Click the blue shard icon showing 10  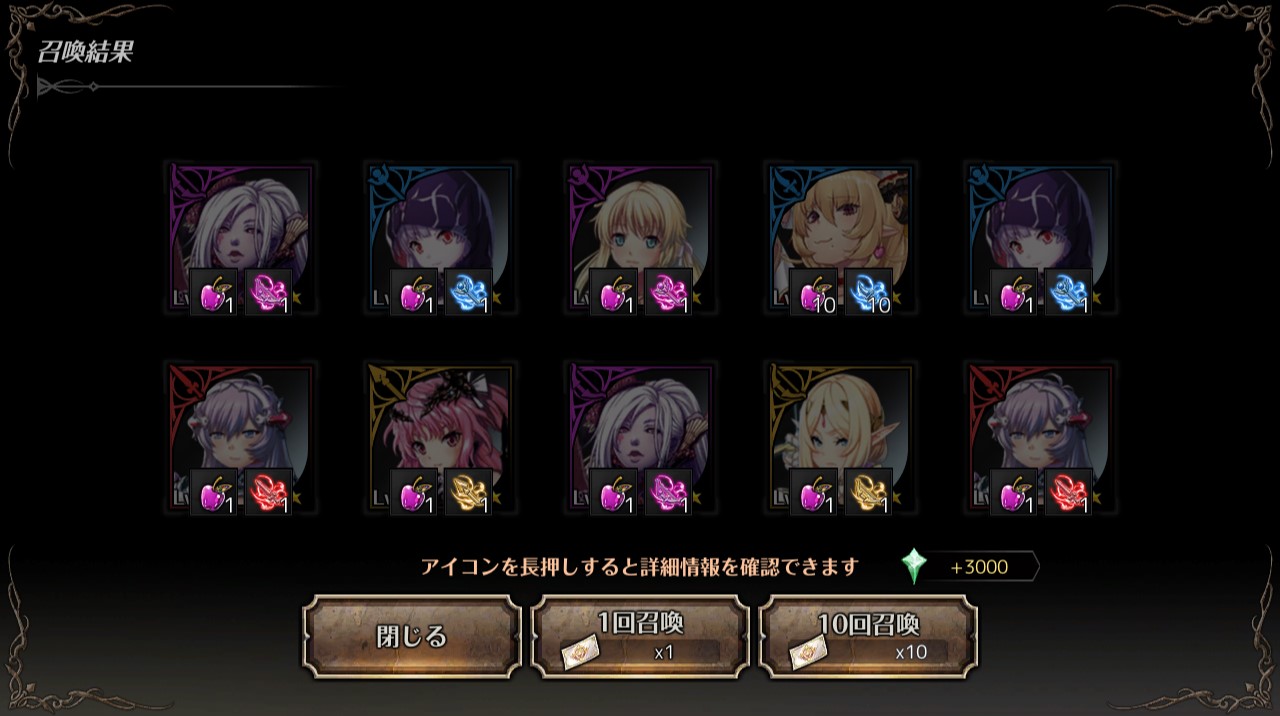[x=868, y=292]
